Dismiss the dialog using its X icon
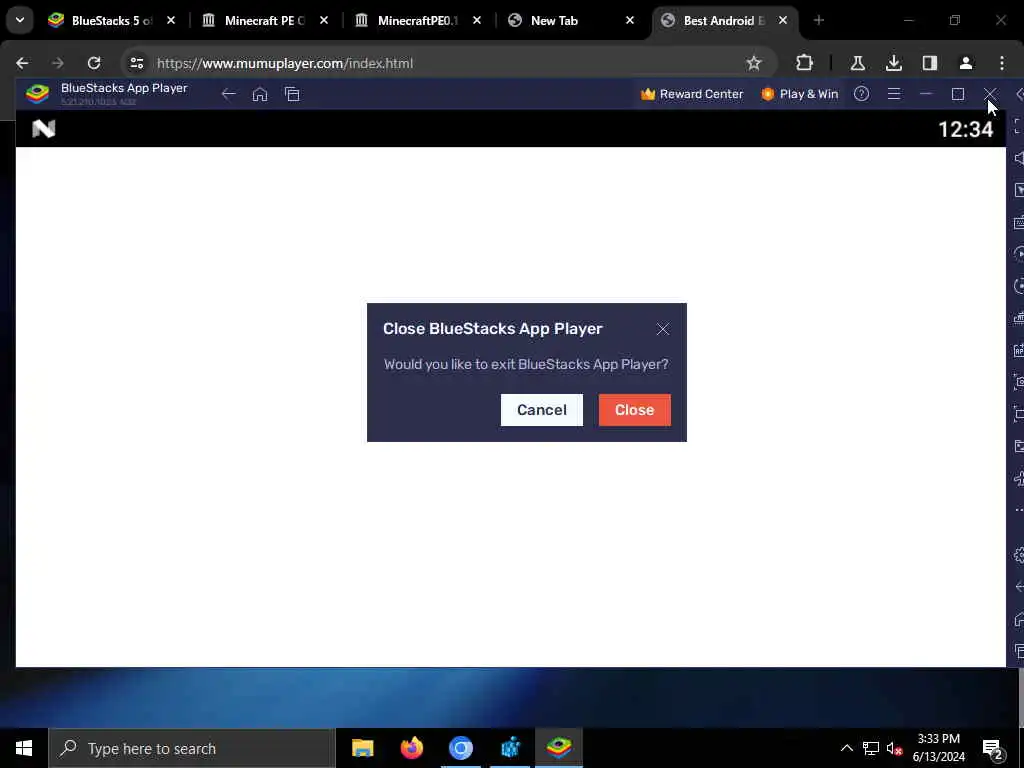This screenshot has height=768, width=1024. pyautogui.click(x=662, y=329)
